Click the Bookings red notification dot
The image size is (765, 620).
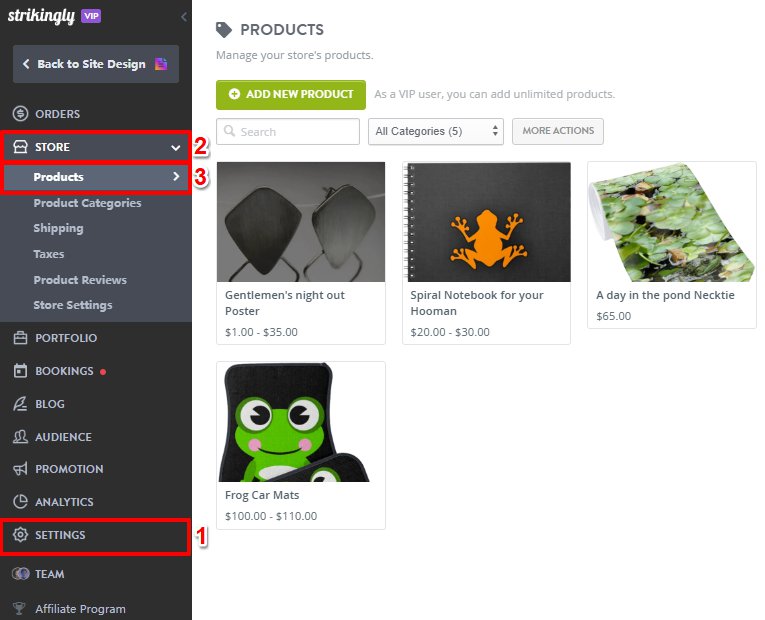click(x=103, y=372)
